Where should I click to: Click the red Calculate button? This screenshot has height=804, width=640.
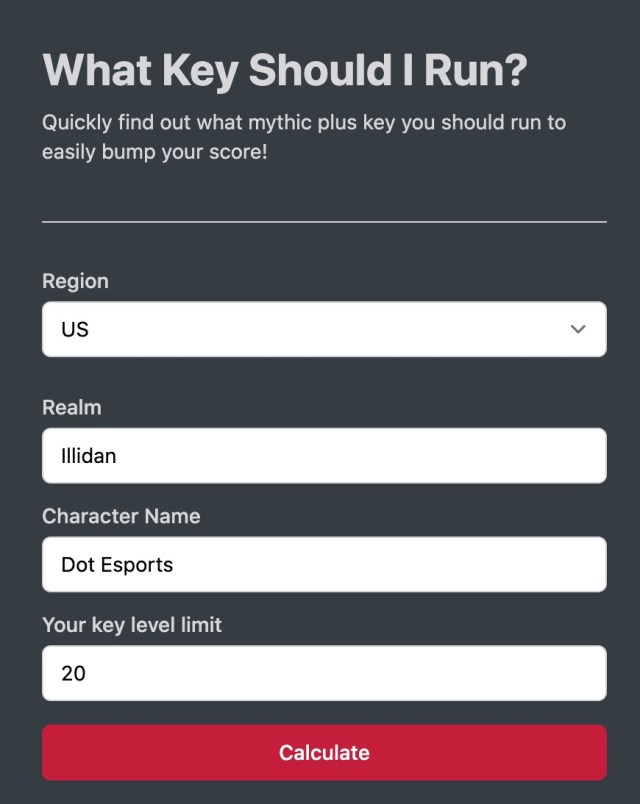[x=324, y=753]
